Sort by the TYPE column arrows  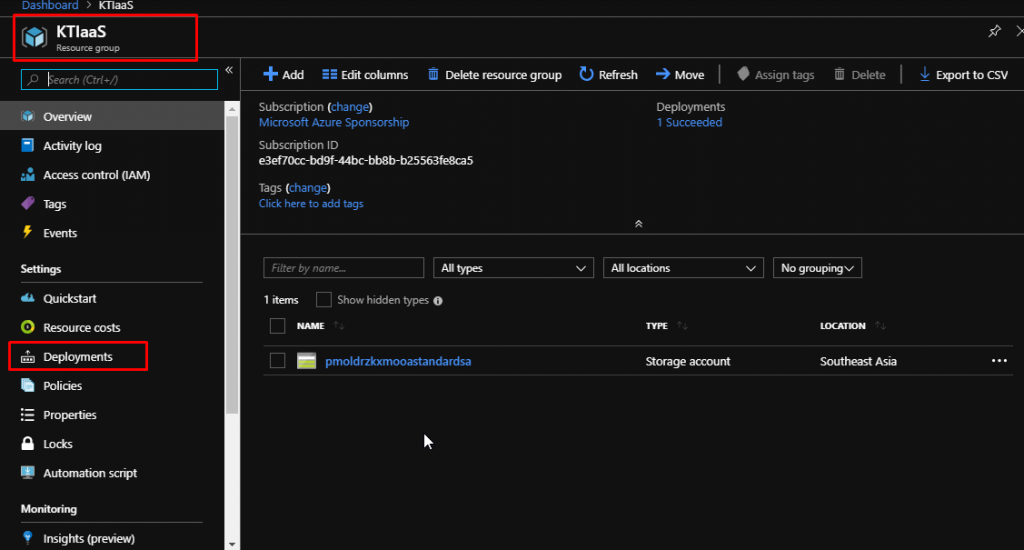tap(682, 325)
